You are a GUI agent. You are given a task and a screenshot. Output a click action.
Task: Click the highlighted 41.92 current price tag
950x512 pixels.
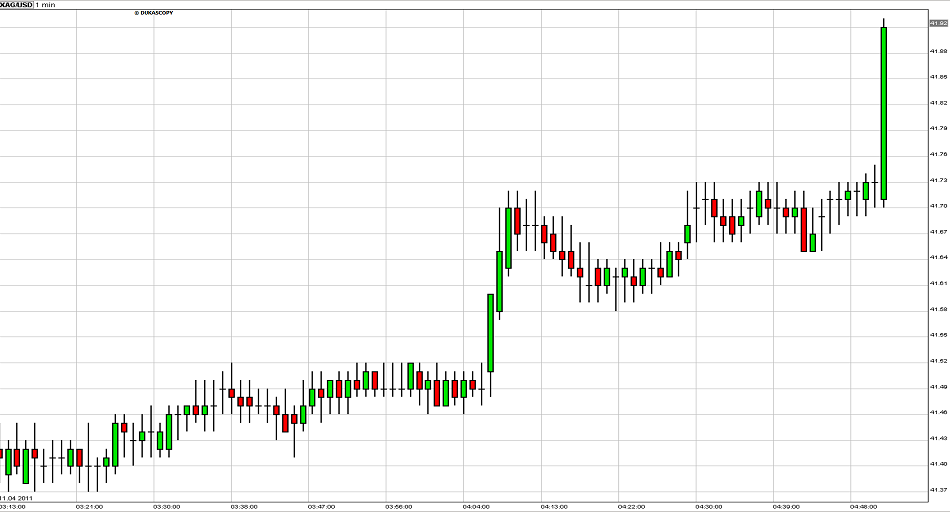click(x=937, y=22)
